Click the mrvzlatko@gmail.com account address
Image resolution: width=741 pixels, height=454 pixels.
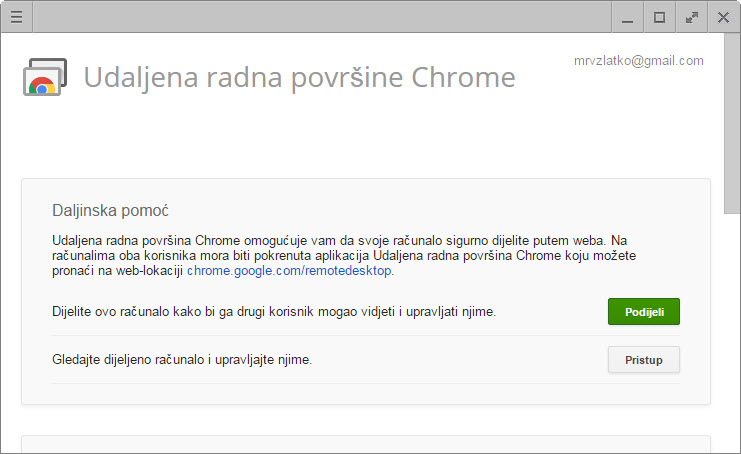(638, 60)
